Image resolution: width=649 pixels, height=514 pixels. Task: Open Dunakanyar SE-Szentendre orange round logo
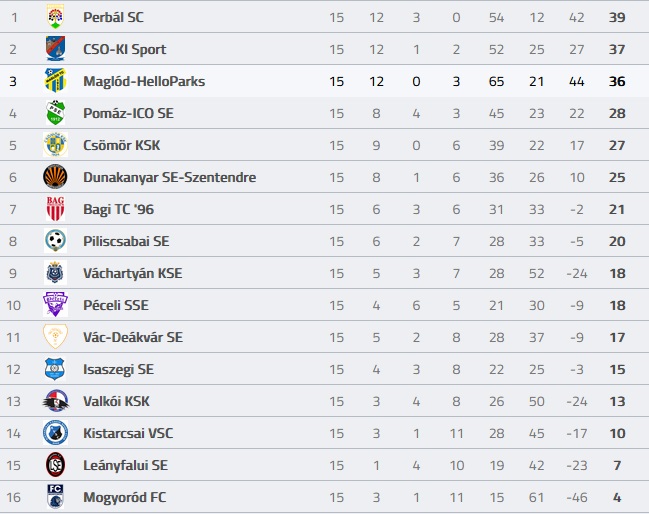click(55, 177)
